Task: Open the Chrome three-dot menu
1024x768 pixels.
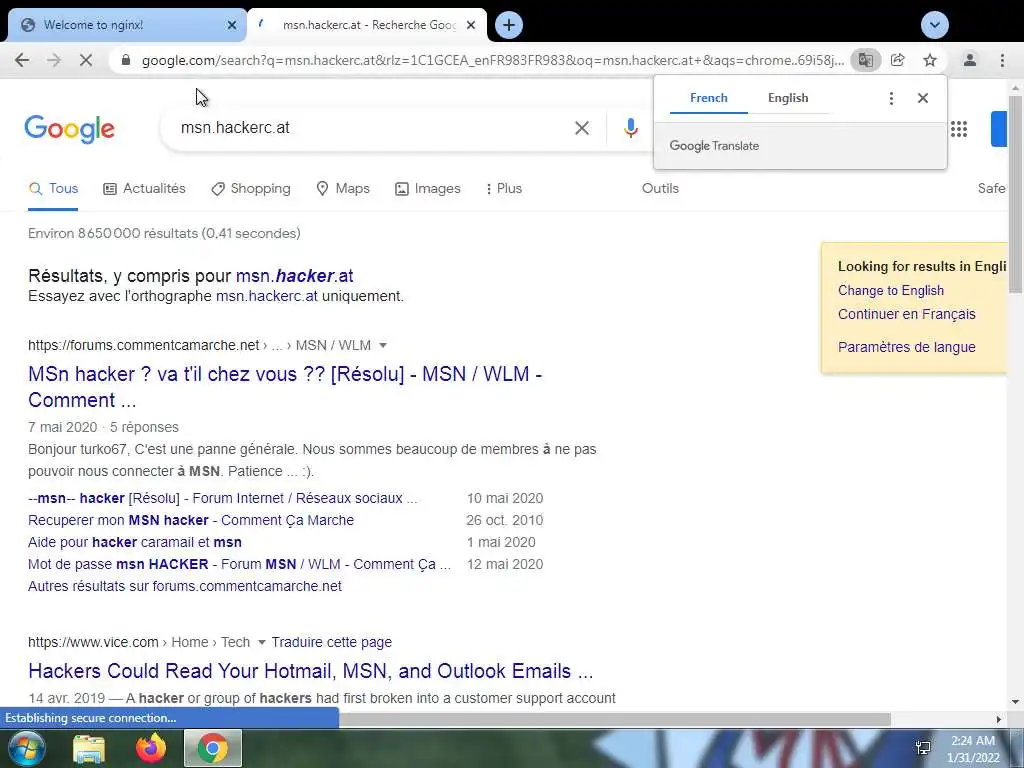Action: pyautogui.click(x=1002, y=60)
